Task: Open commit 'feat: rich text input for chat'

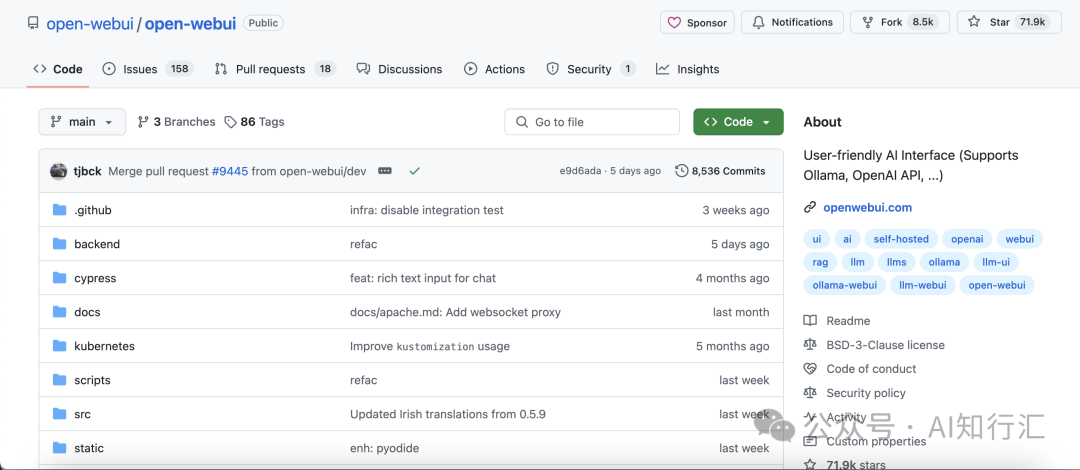Action: (x=423, y=278)
